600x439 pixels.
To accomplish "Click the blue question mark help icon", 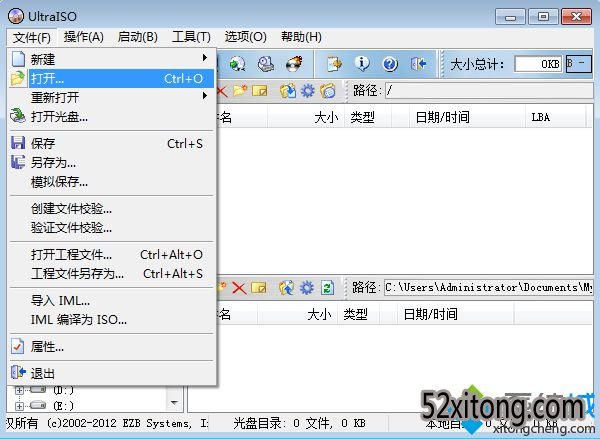I will [390, 64].
